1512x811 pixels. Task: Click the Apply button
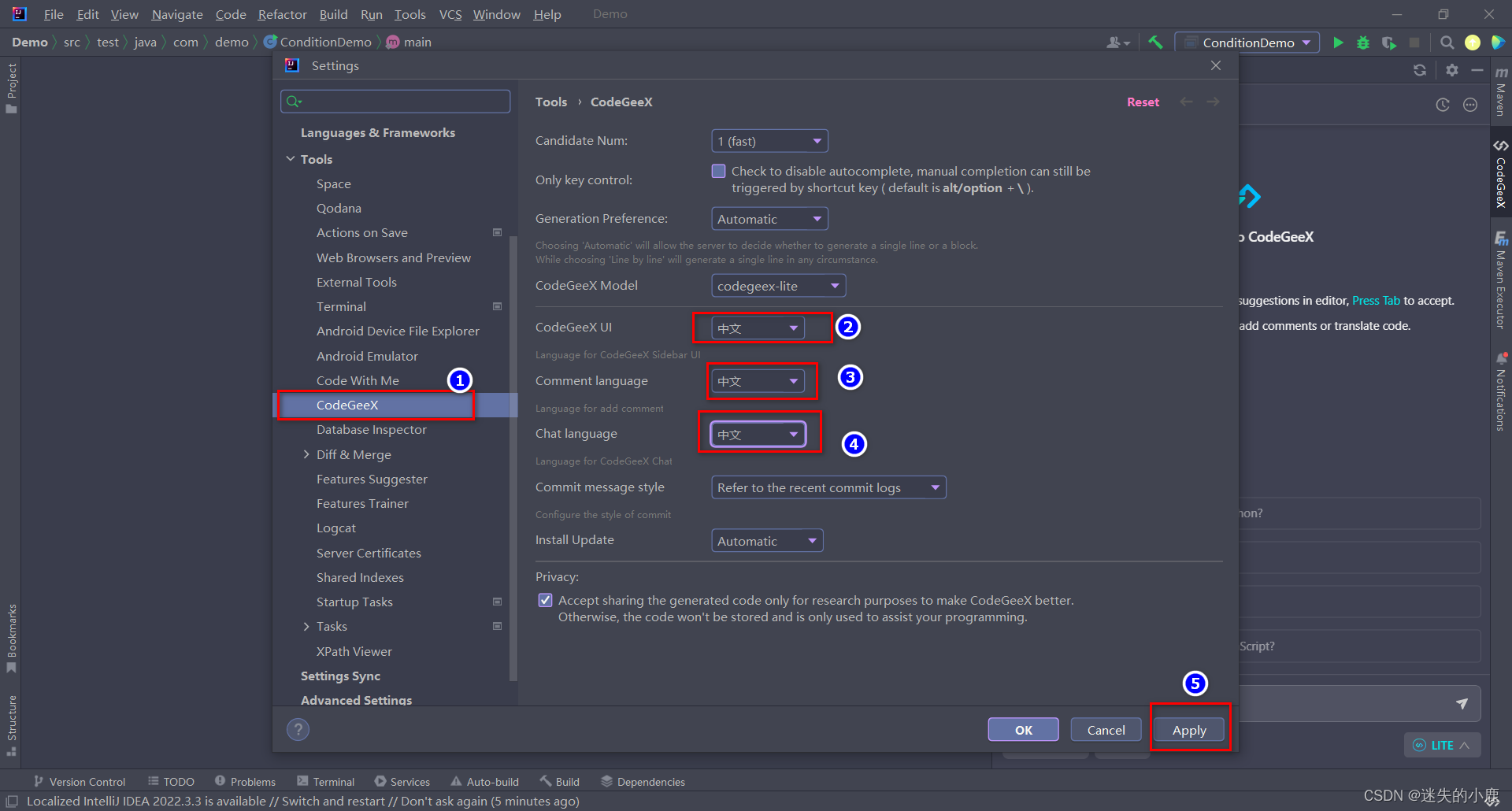[1189, 730]
